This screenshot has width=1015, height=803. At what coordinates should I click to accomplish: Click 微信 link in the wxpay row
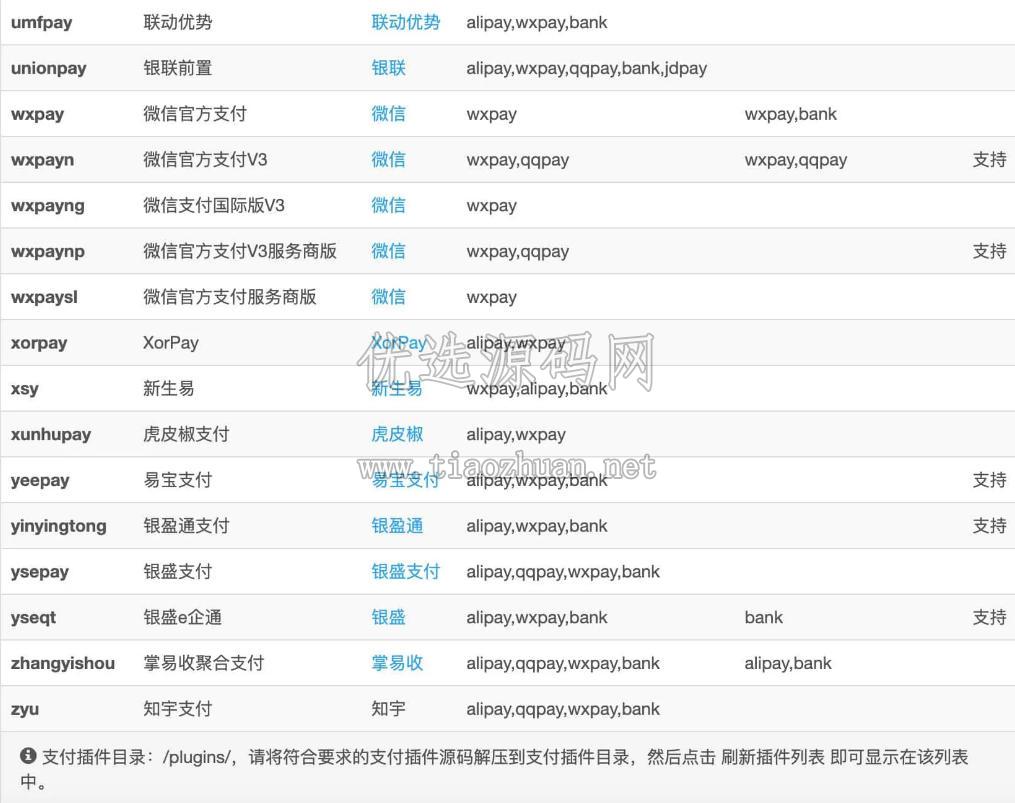(x=388, y=114)
